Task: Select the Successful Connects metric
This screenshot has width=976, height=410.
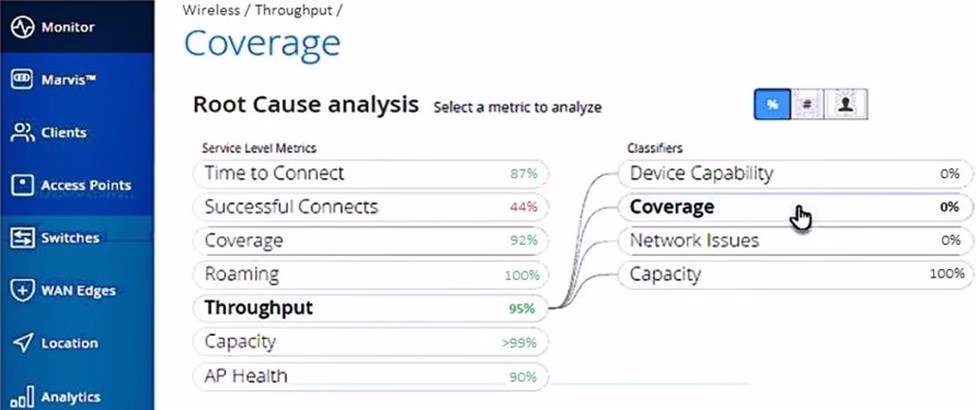Action: 370,207
